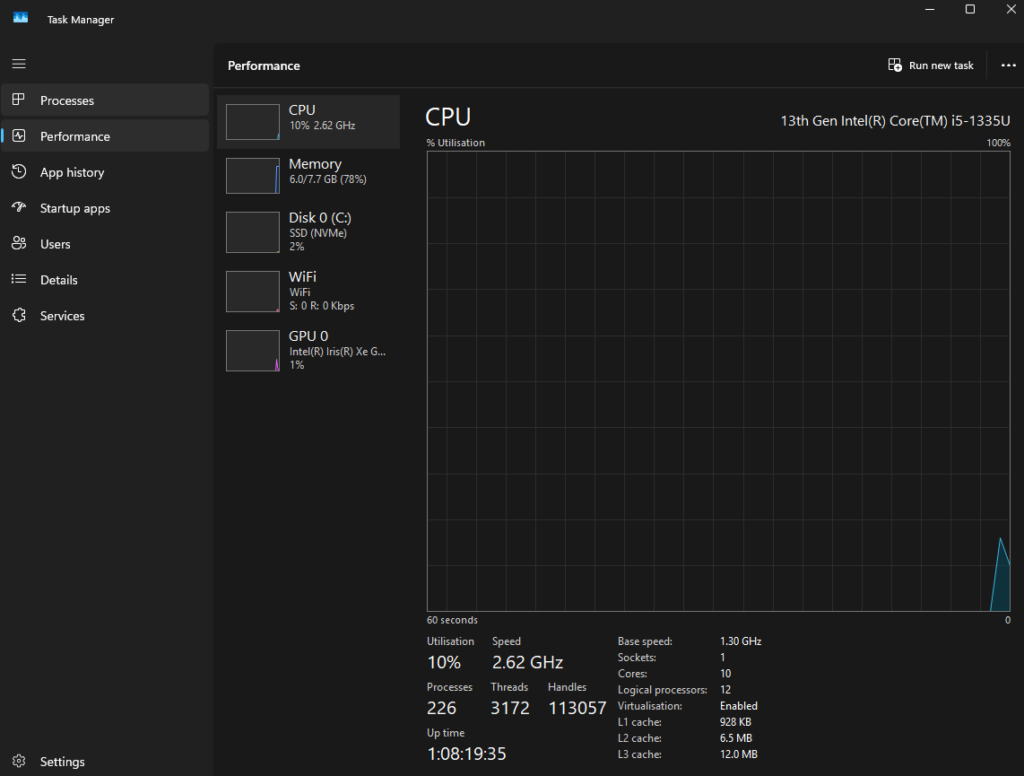Viewport: 1024px width, 776px height.
Task: Click the Startup apps gauge icon
Action: (x=19, y=207)
